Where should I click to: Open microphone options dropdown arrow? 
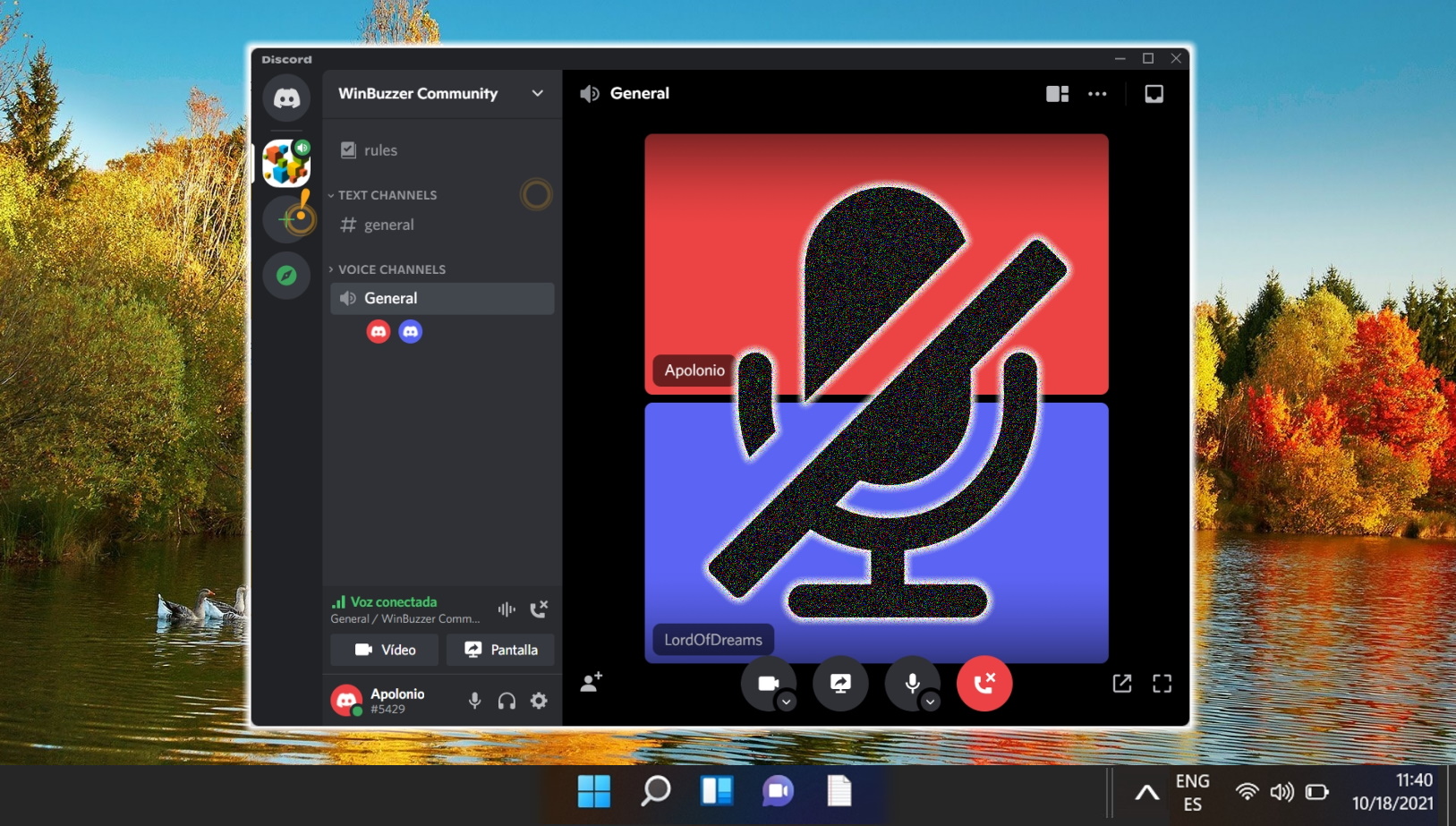930,702
